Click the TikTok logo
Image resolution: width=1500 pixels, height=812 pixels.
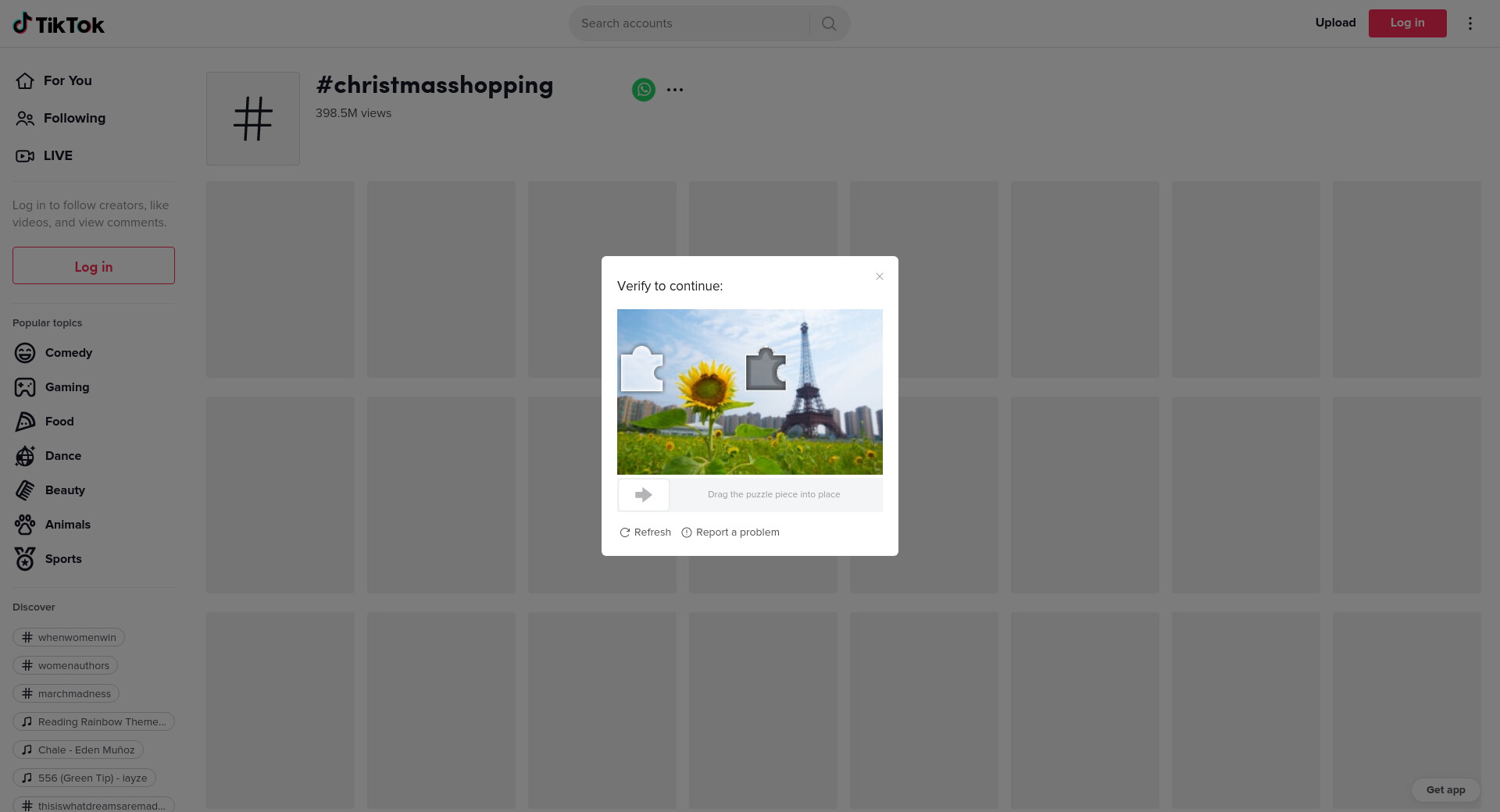59,24
